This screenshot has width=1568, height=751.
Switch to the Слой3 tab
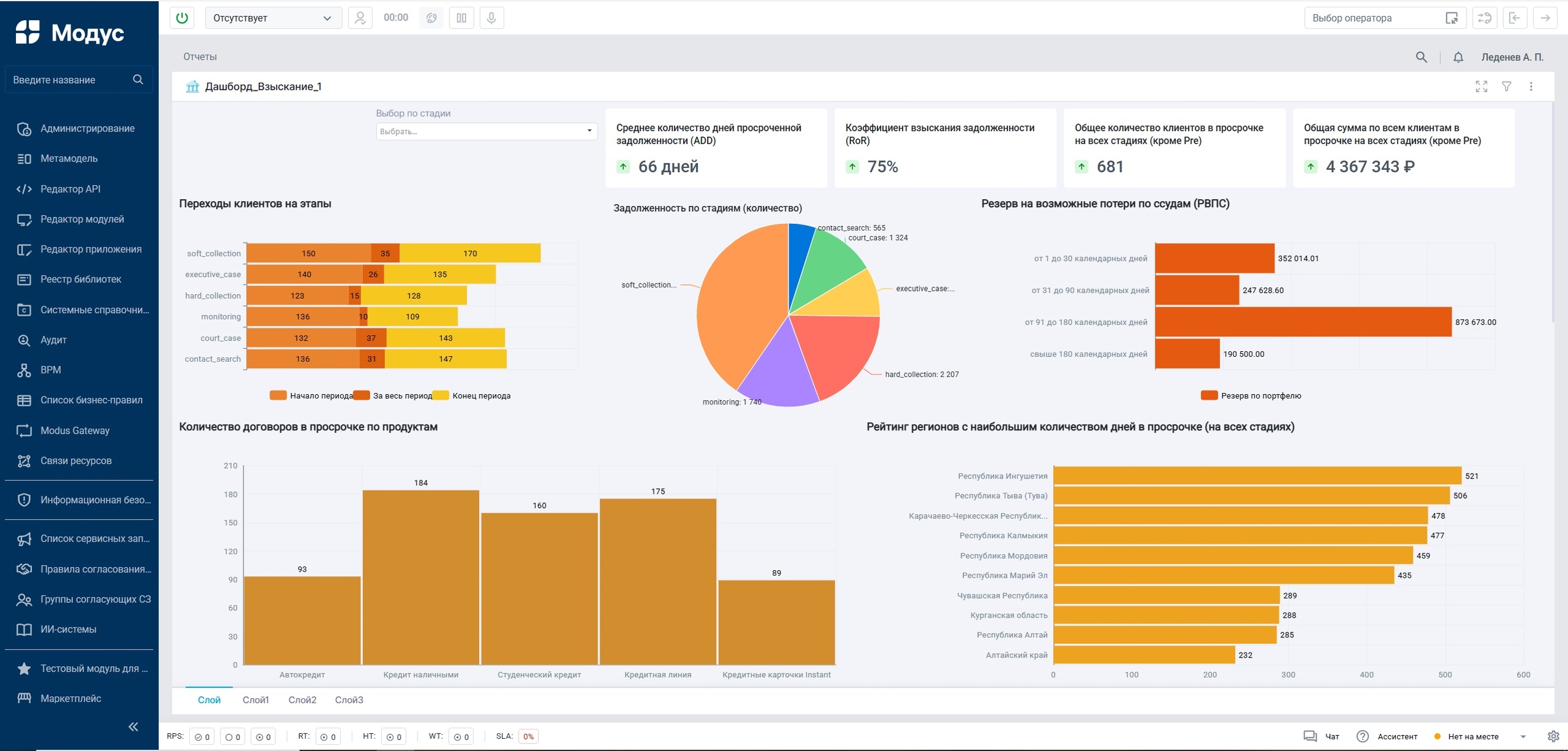[349, 700]
